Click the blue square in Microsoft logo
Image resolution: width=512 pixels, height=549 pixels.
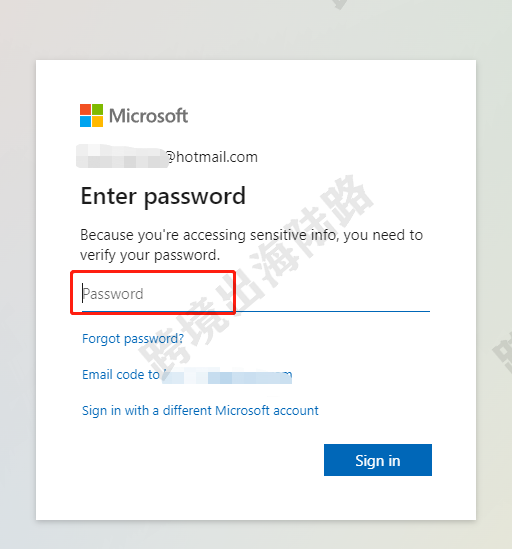pyautogui.click(x=85, y=121)
